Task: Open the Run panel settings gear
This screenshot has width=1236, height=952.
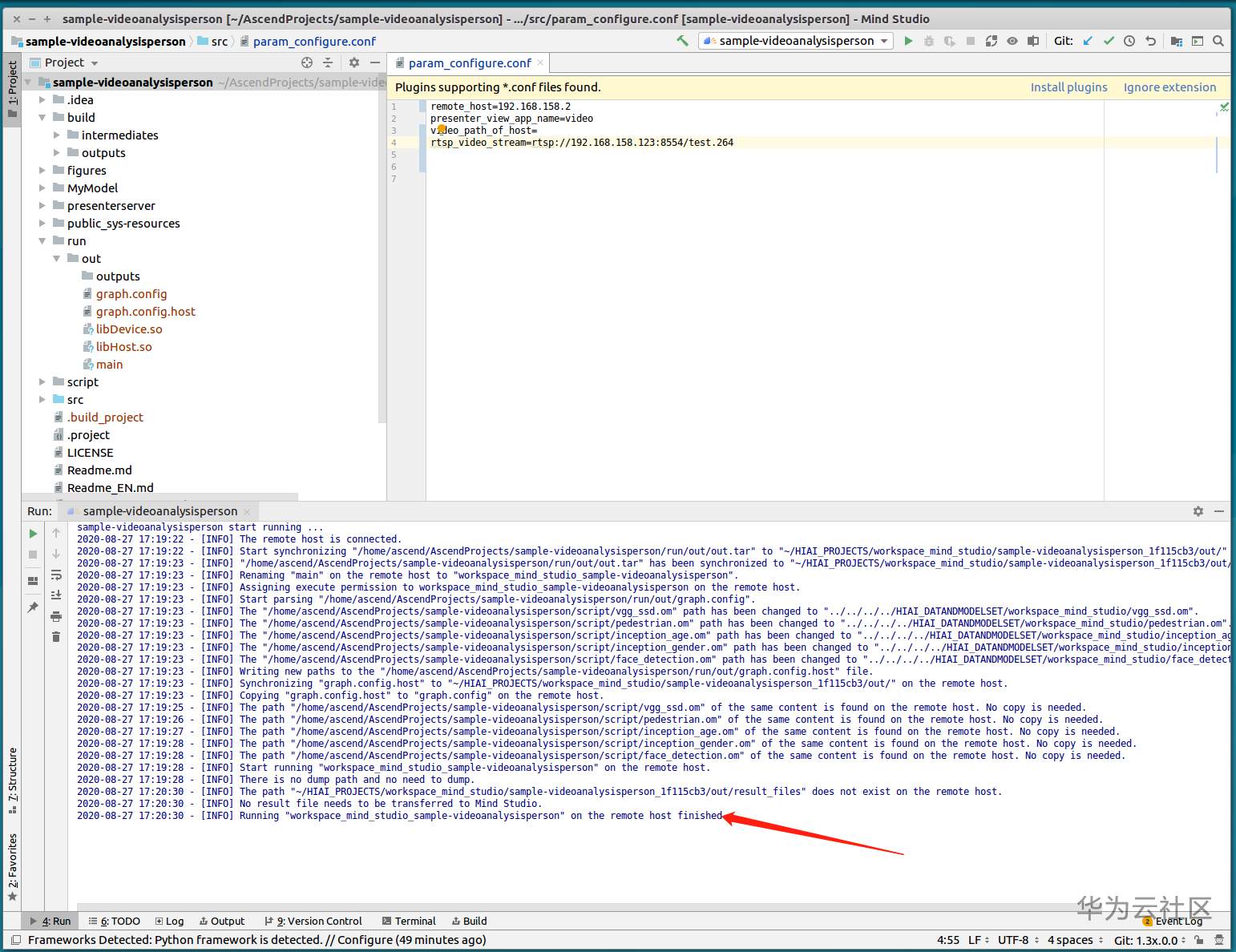Action: click(1198, 511)
